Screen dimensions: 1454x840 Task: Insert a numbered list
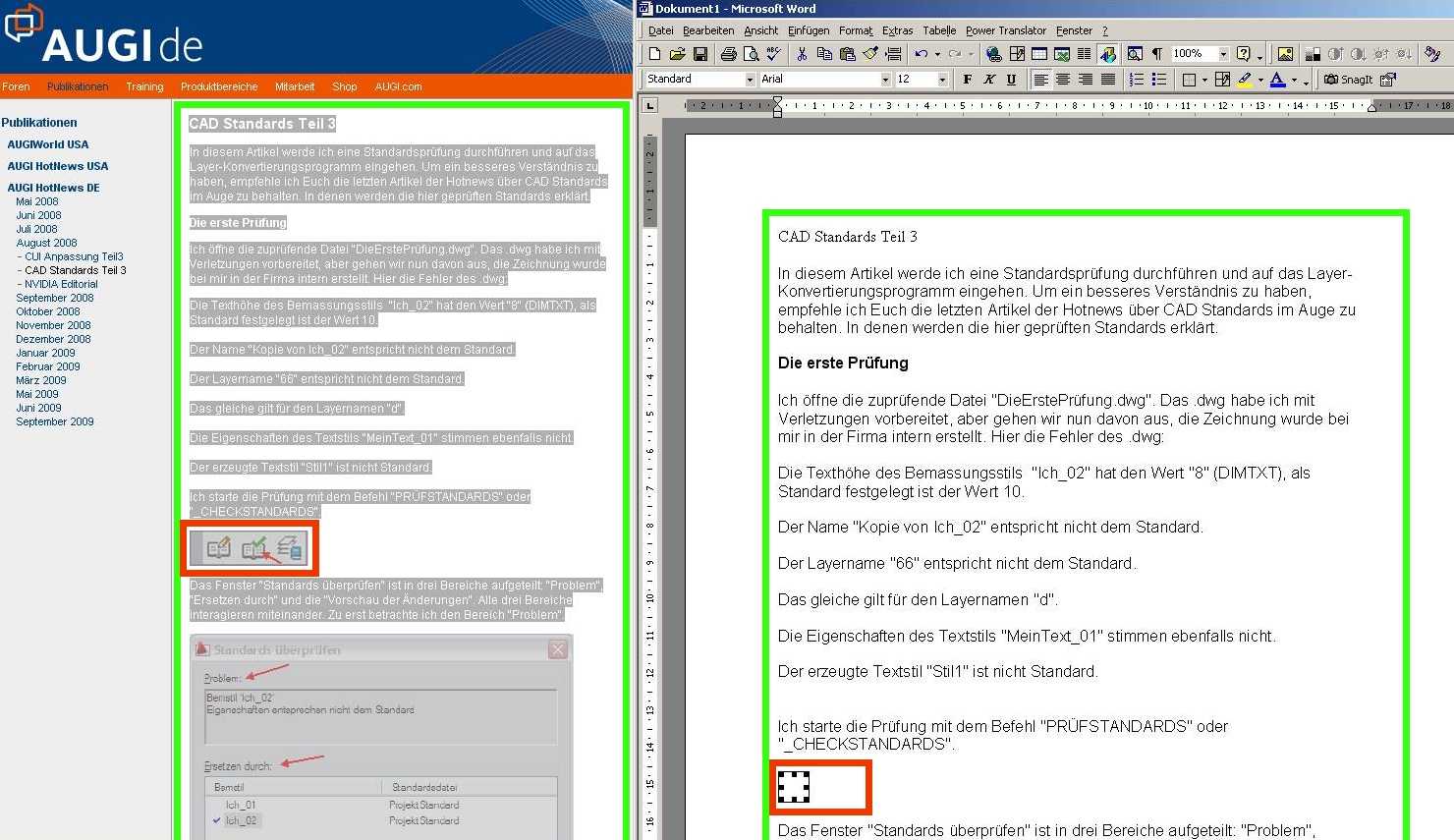tap(1137, 80)
